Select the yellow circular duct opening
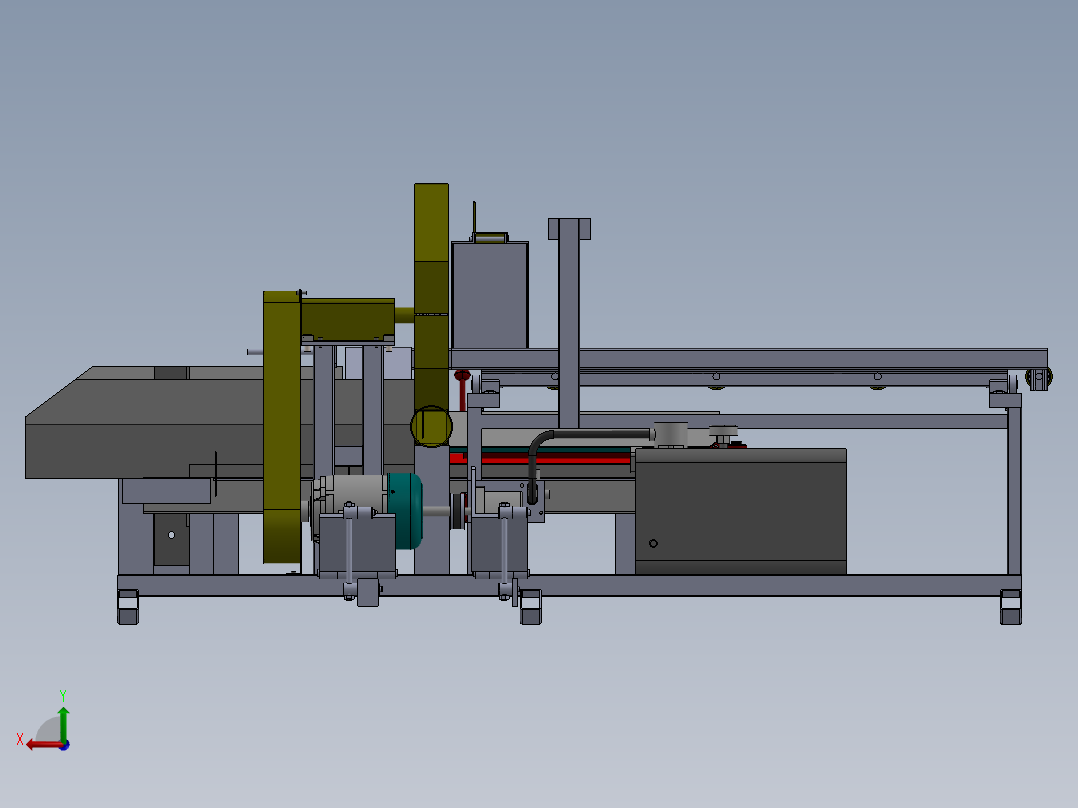The image size is (1078, 808). click(x=431, y=426)
